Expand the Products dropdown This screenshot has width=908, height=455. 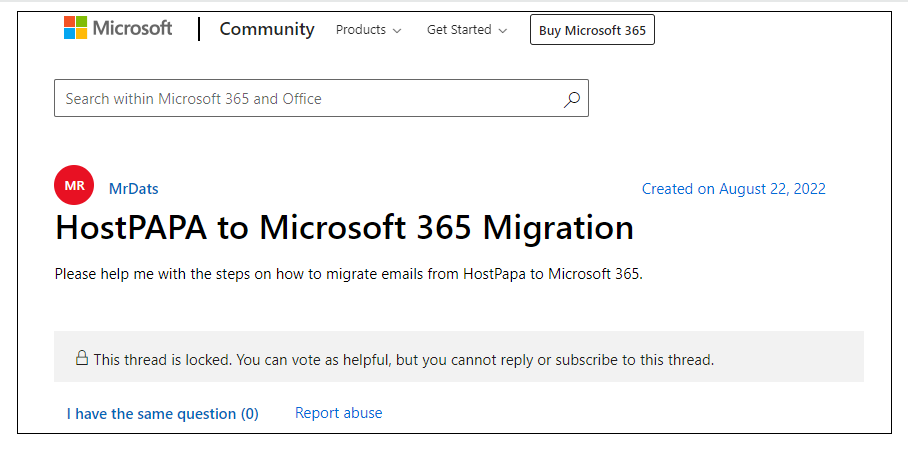coord(368,30)
